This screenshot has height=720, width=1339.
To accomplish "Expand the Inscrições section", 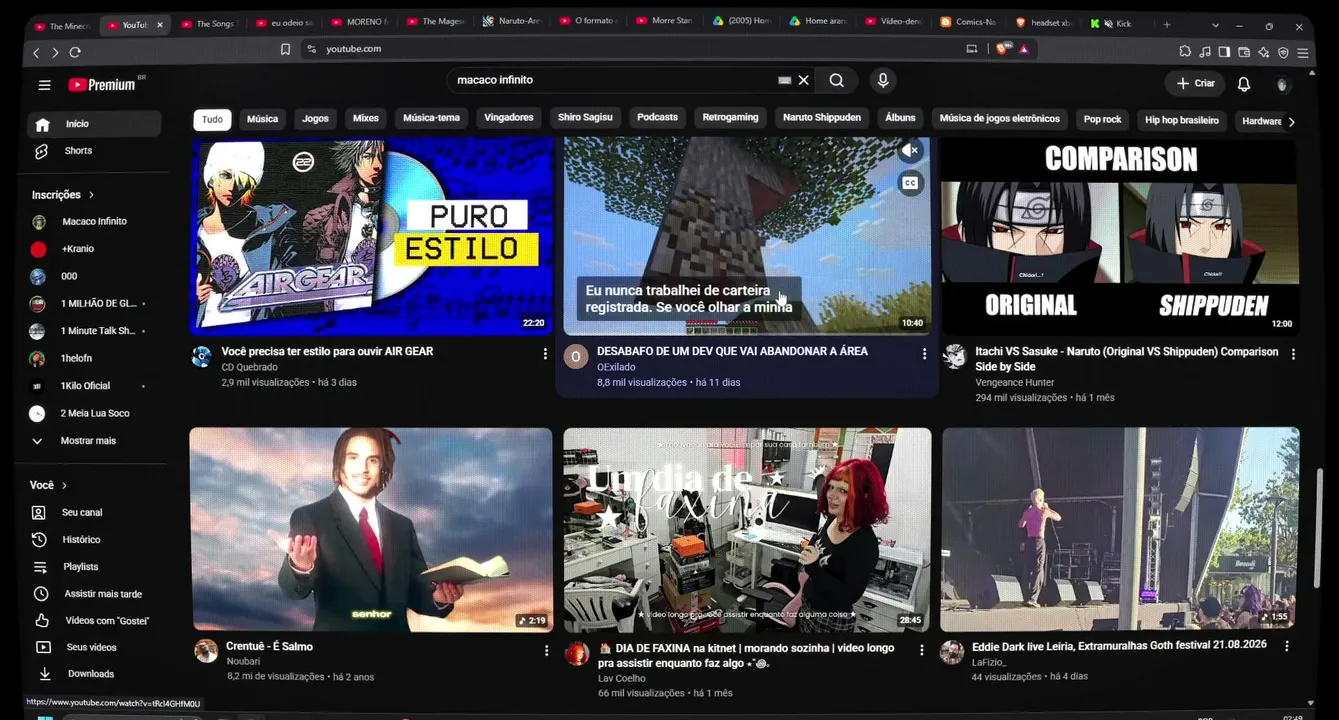I will pos(63,195).
